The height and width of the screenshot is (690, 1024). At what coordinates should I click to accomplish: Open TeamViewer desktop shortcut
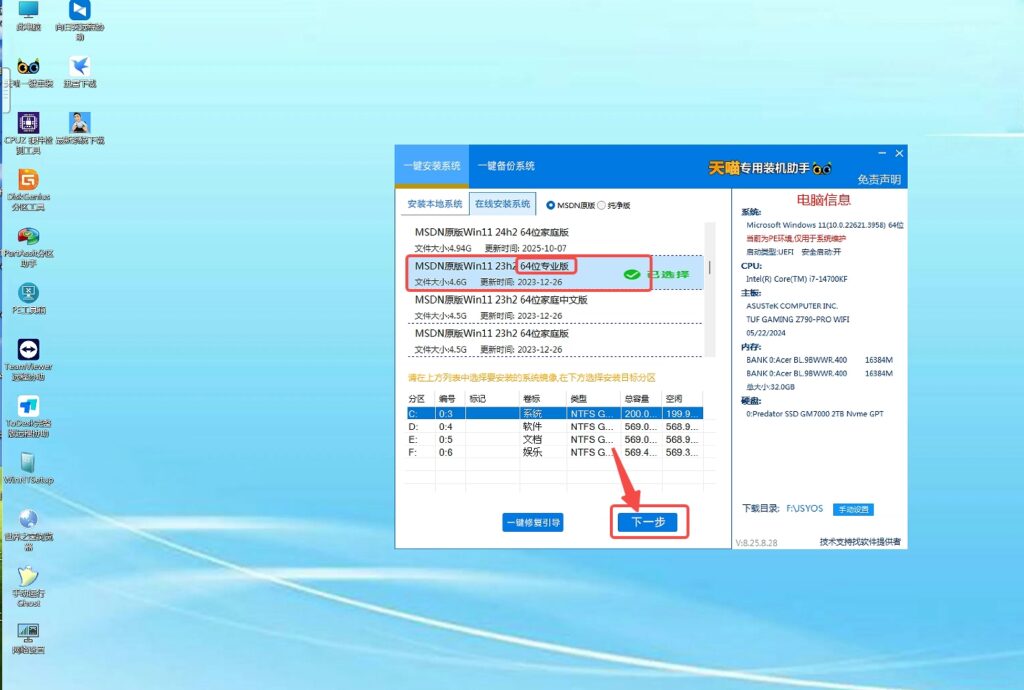(28, 351)
